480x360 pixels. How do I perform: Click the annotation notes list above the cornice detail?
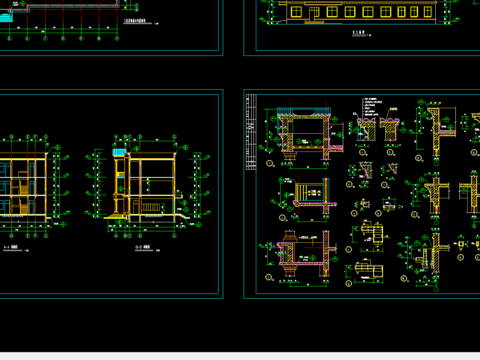[371, 107]
